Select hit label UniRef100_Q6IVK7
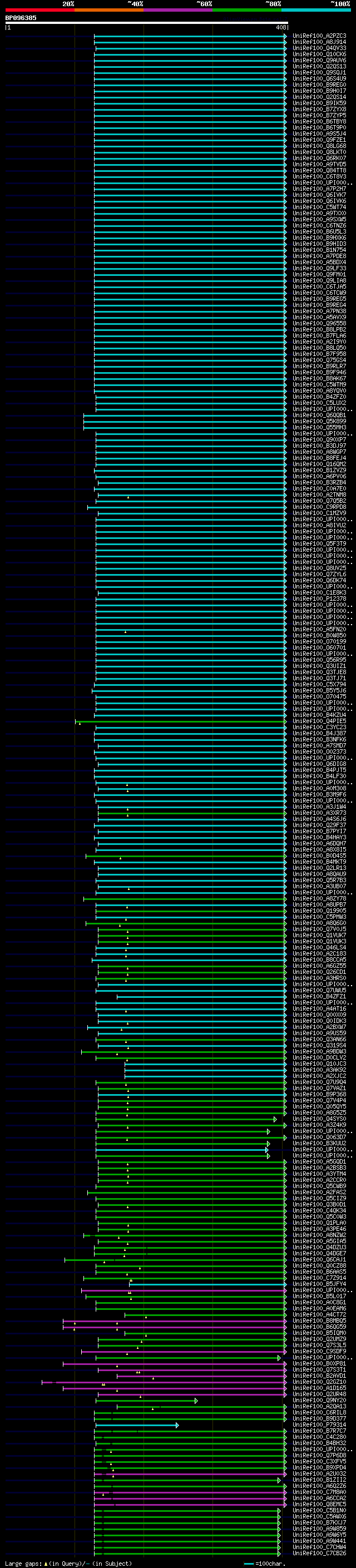This screenshot has width=356, height=1568. (319, 195)
